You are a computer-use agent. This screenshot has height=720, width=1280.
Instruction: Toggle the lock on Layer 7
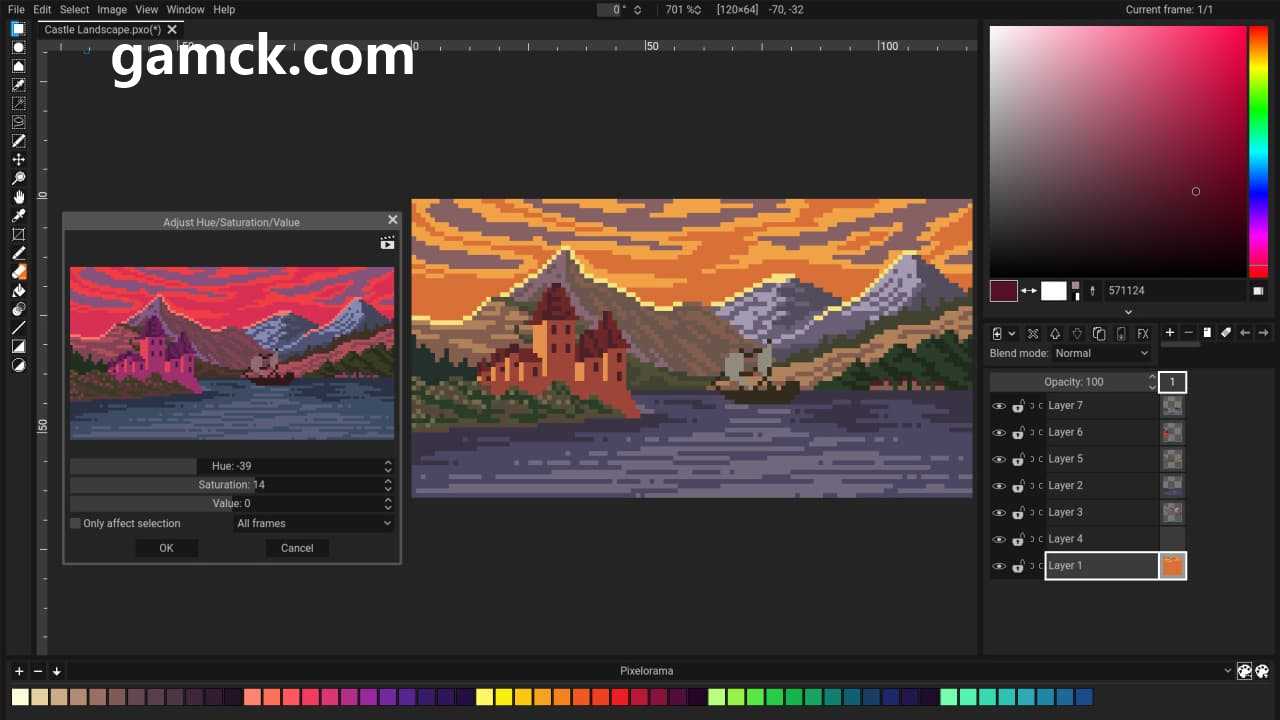click(1018, 406)
